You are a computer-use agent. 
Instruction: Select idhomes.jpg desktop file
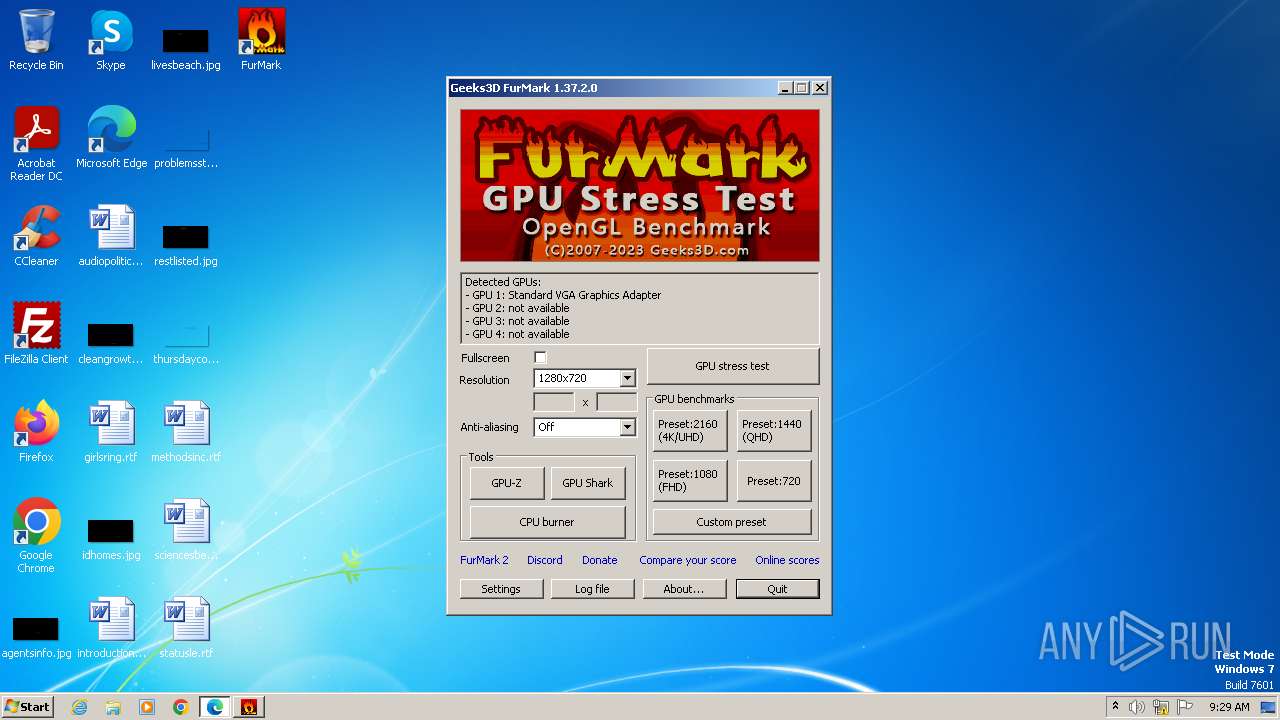click(x=111, y=538)
